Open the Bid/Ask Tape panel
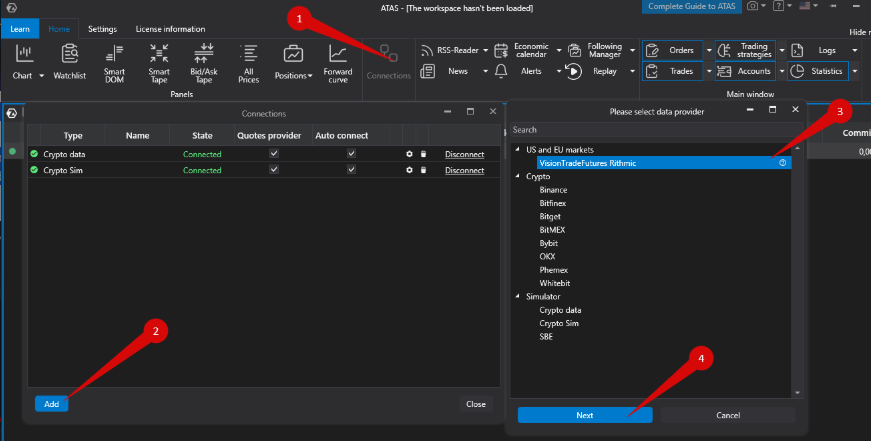The image size is (871, 441). [x=204, y=64]
